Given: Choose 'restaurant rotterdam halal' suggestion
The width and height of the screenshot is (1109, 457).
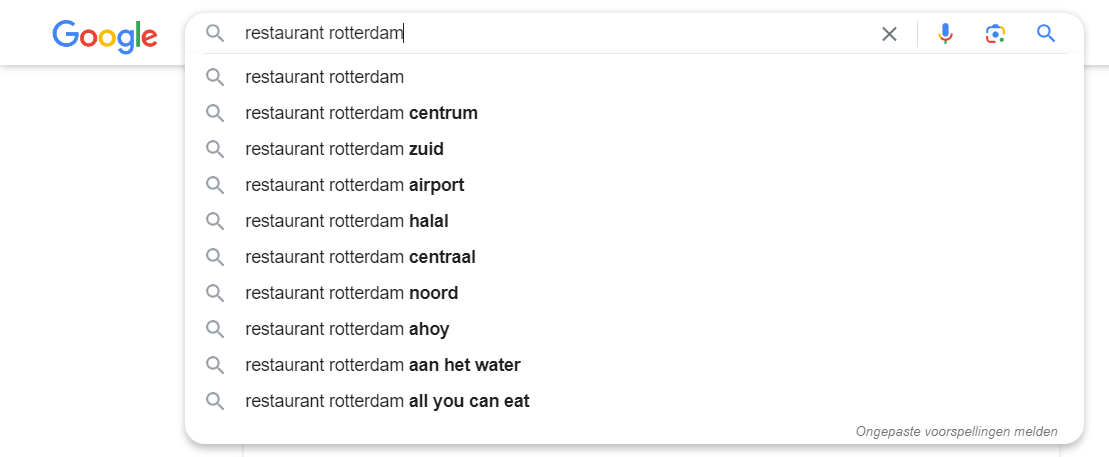Looking at the screenshot, I should (346, 221).
